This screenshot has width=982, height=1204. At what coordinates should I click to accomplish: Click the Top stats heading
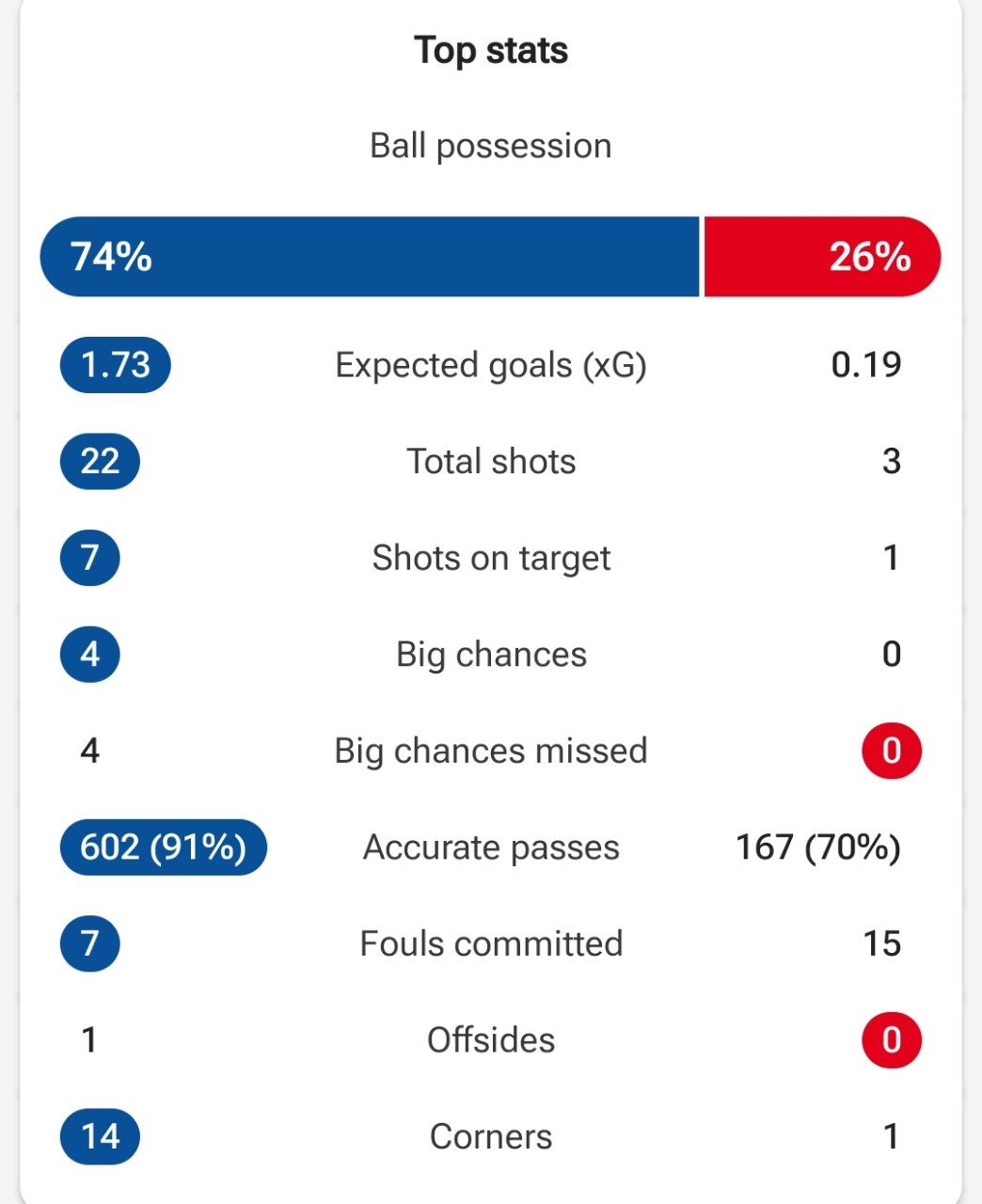(491, 51)
